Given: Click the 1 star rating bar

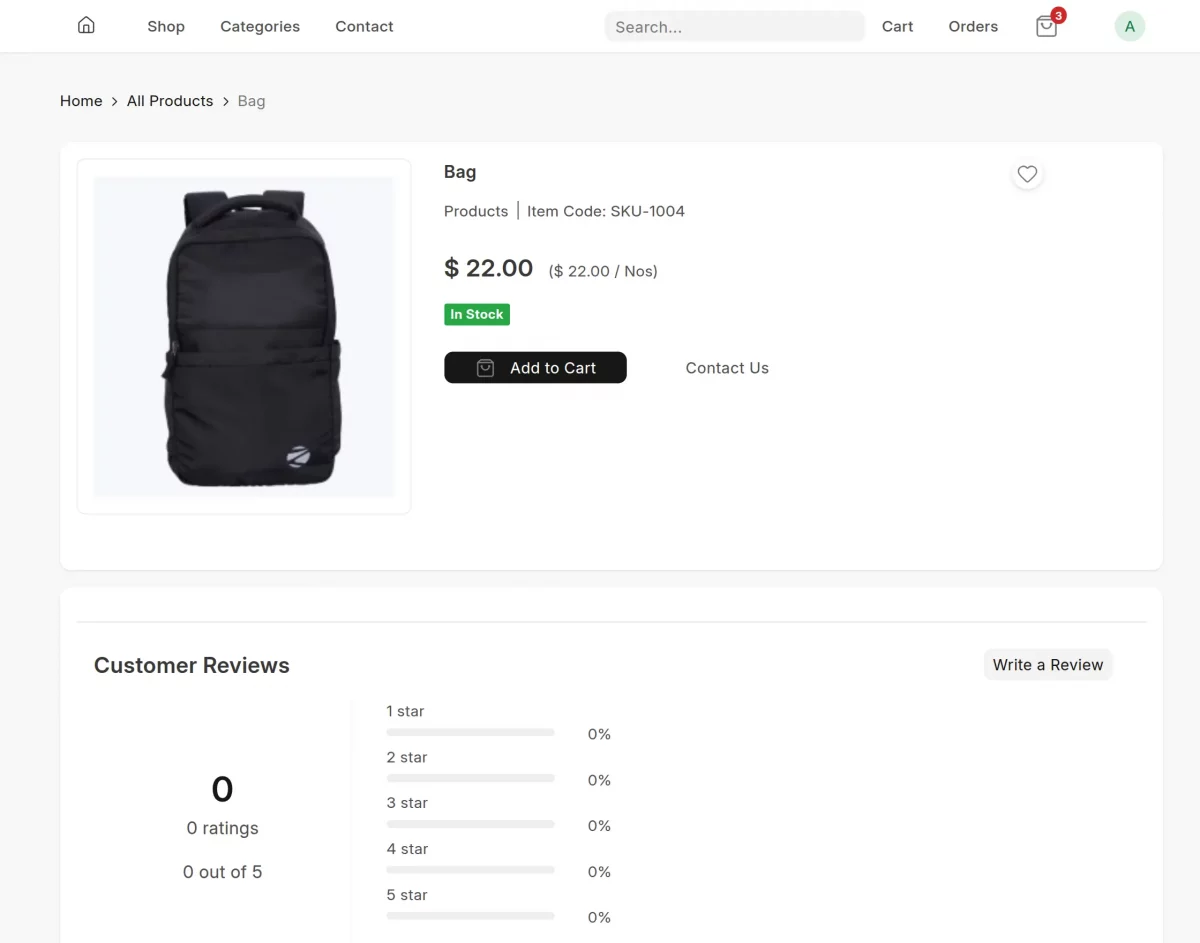Looking at the screenshot, I should coord(470,732).
